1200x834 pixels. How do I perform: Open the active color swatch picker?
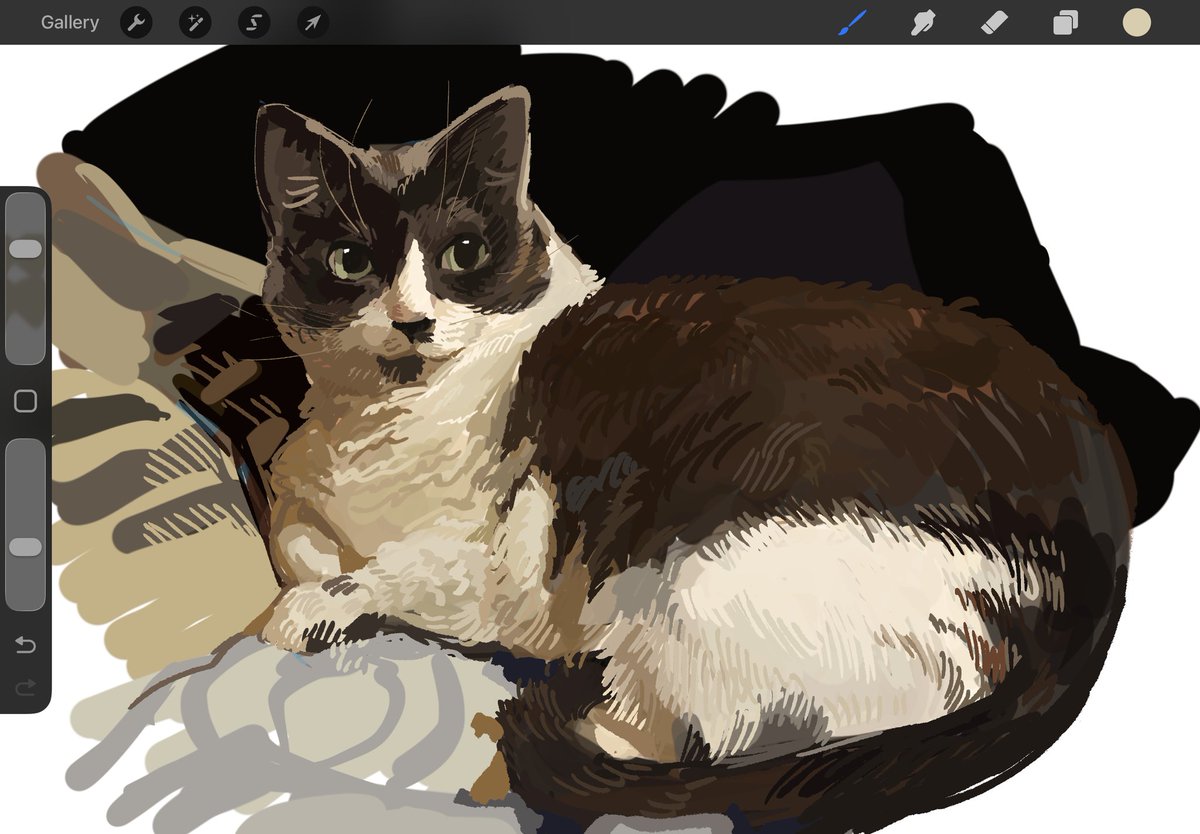(1136, 22)
